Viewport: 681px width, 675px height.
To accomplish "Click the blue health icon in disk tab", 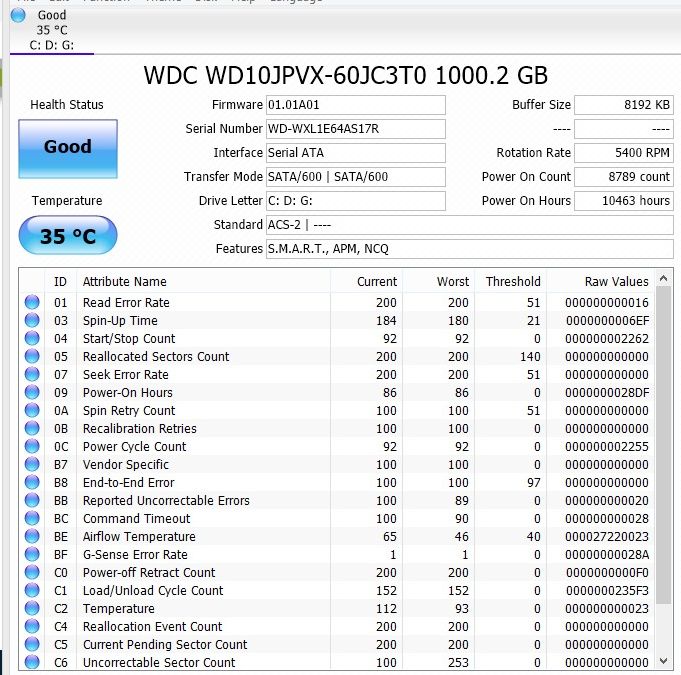I will click(x=18, y=15).
